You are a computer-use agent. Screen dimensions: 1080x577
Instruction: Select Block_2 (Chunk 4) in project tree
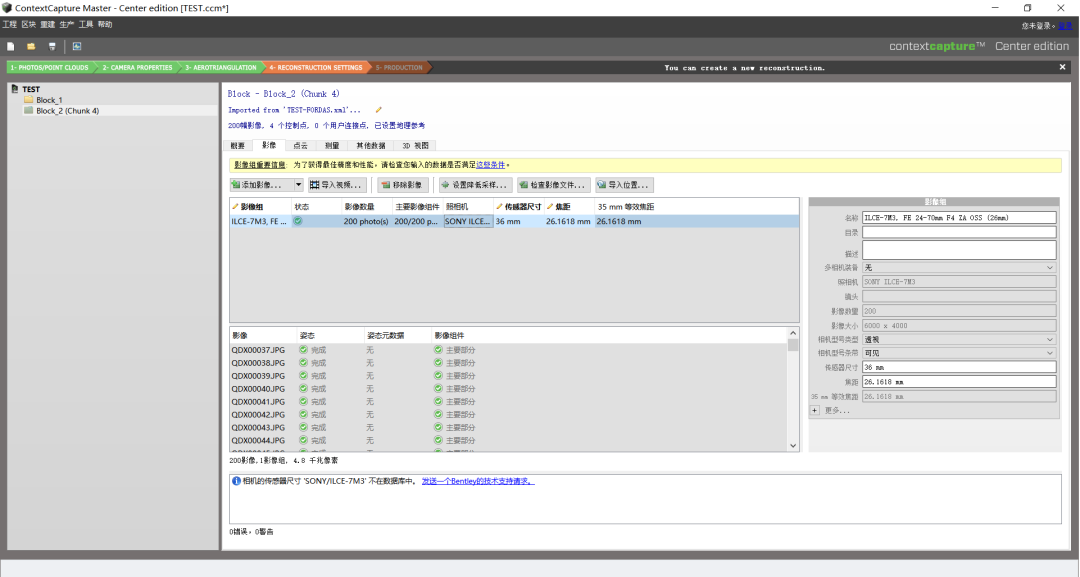tap(68, 111)
